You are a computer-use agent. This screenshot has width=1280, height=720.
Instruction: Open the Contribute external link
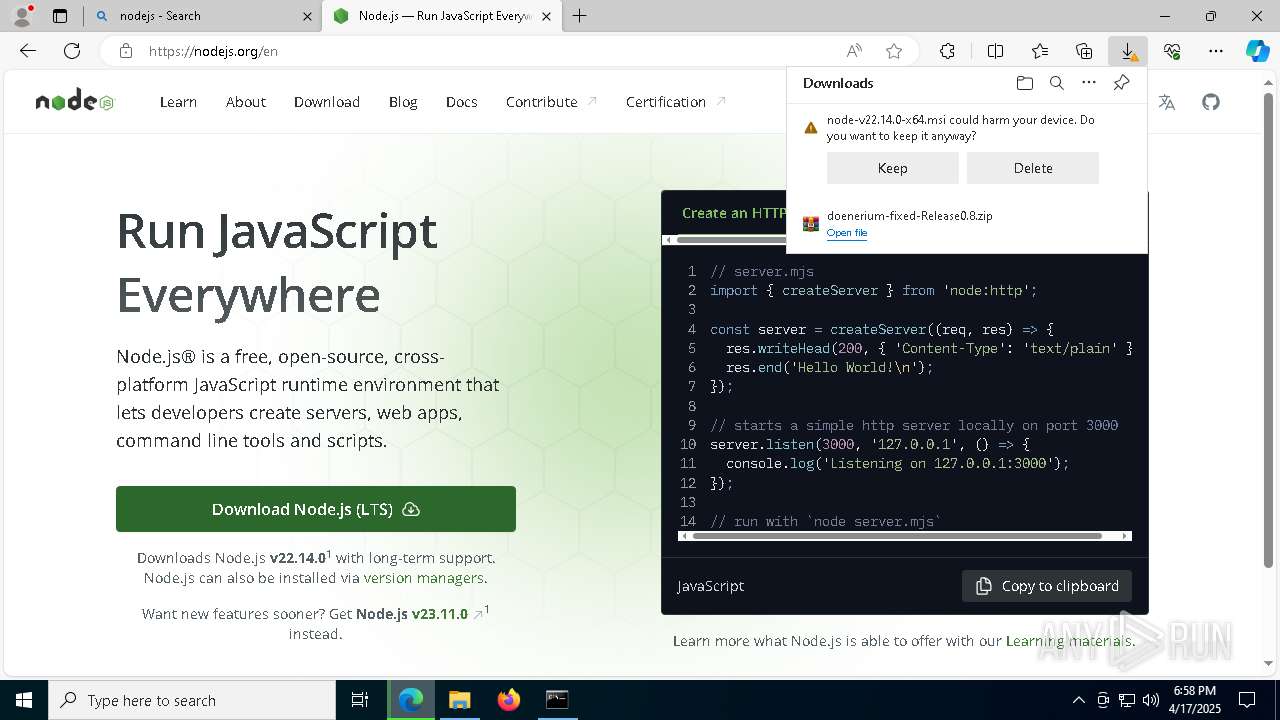pos(551,102)
